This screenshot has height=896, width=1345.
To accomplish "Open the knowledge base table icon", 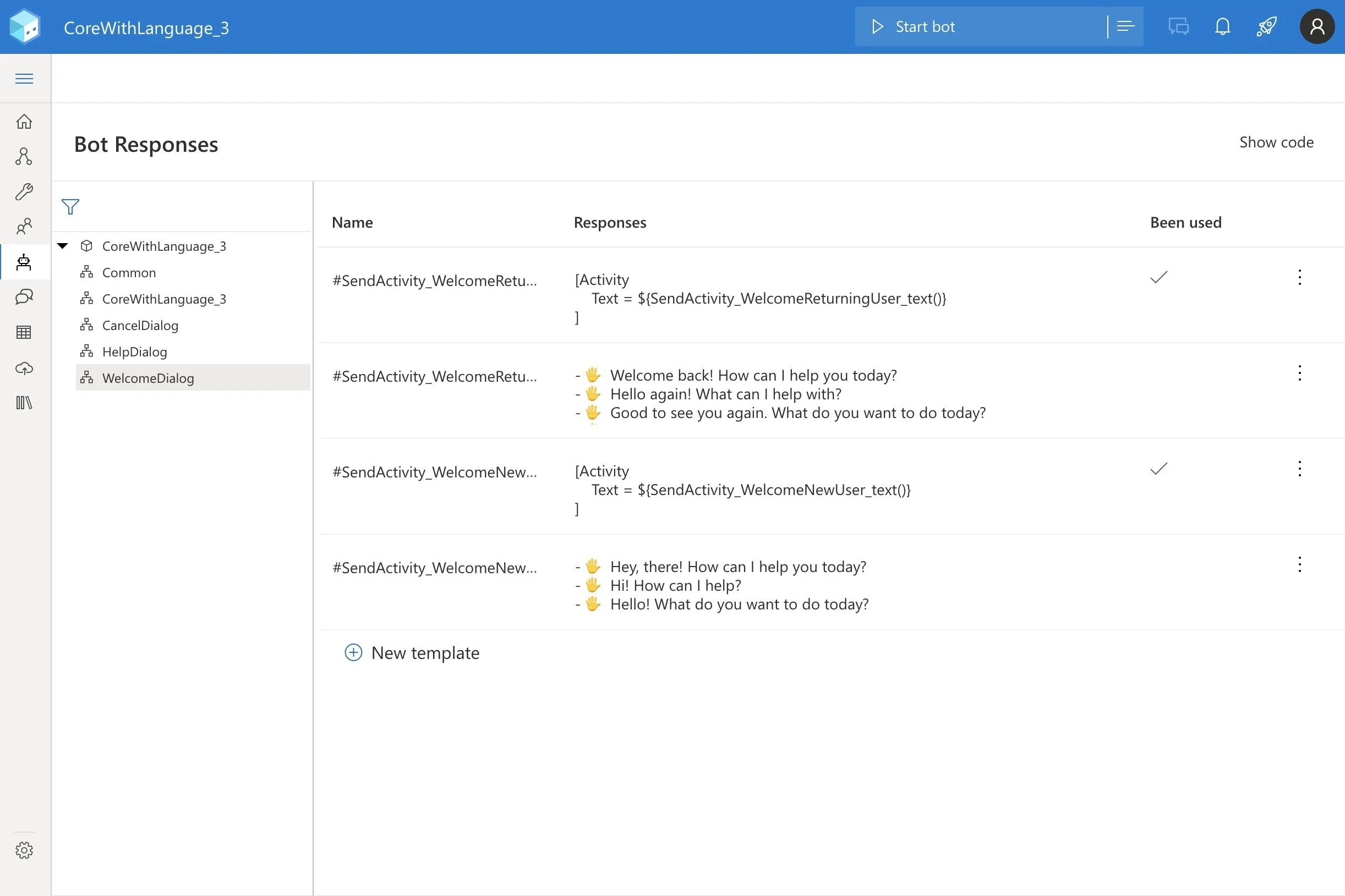I will (x=24, y=332).
